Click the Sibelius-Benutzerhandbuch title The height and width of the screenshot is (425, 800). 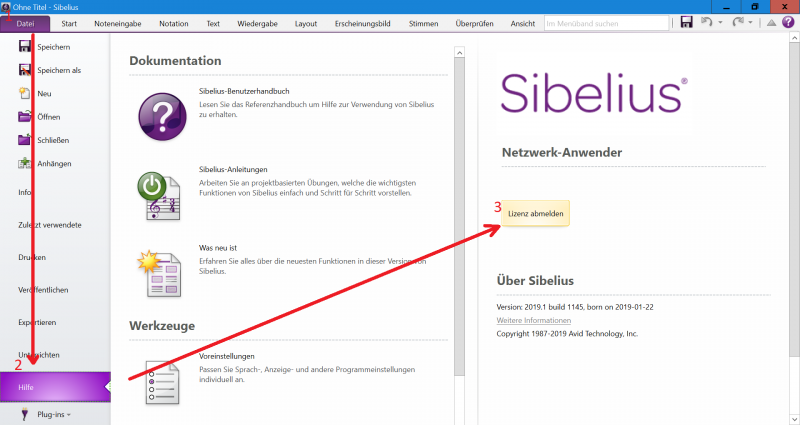click(x=244, y=91)
